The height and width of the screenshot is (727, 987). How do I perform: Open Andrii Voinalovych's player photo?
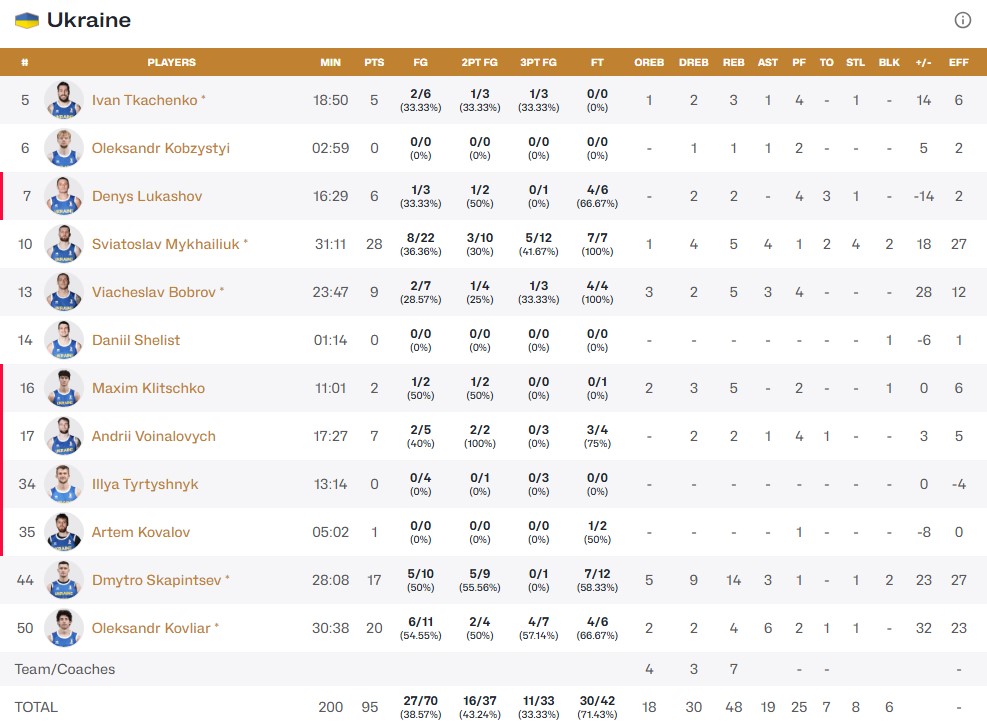[64, 436]
